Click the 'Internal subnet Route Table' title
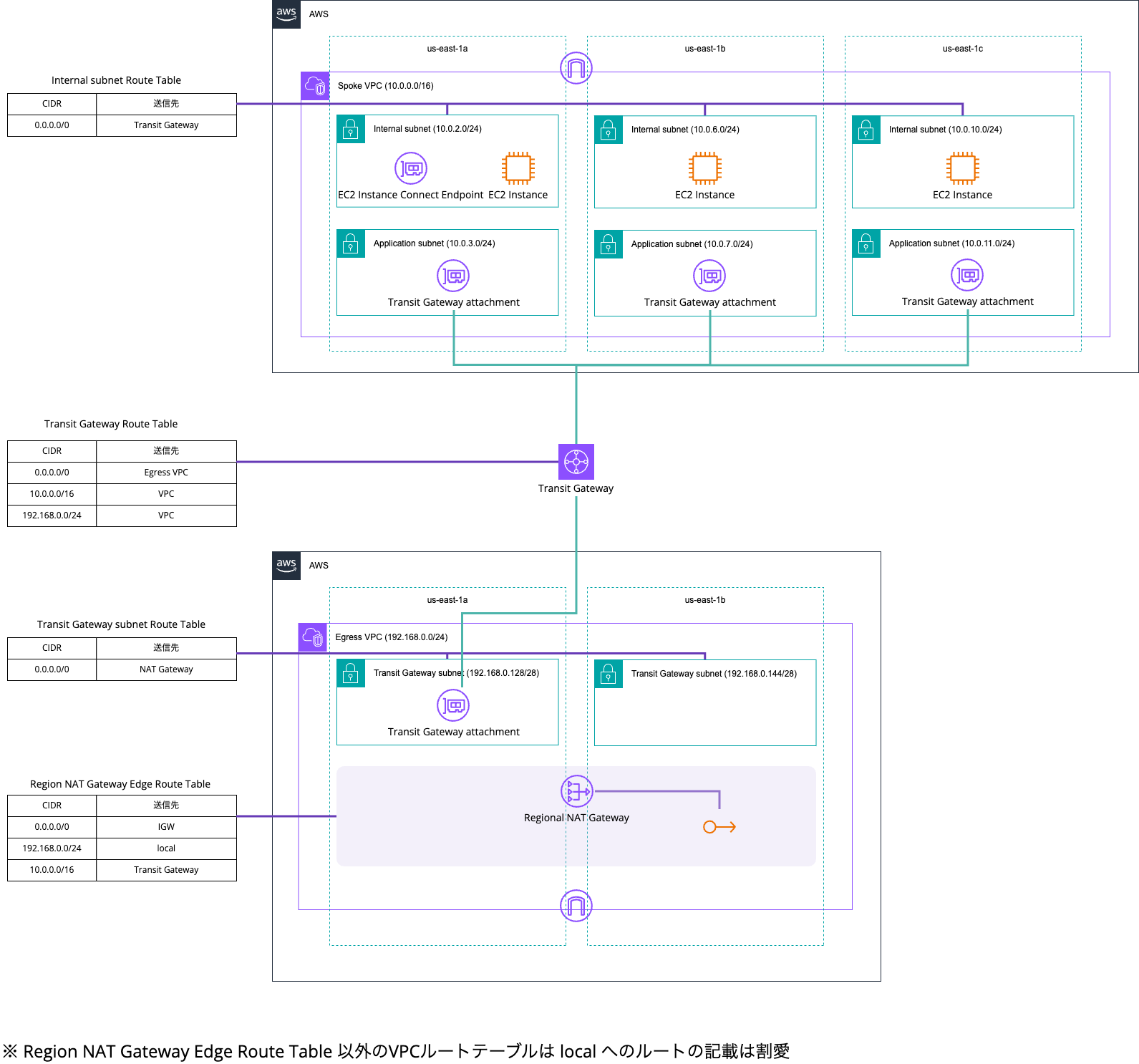Screen dimensions: 1139x1064 coord(116,80)
